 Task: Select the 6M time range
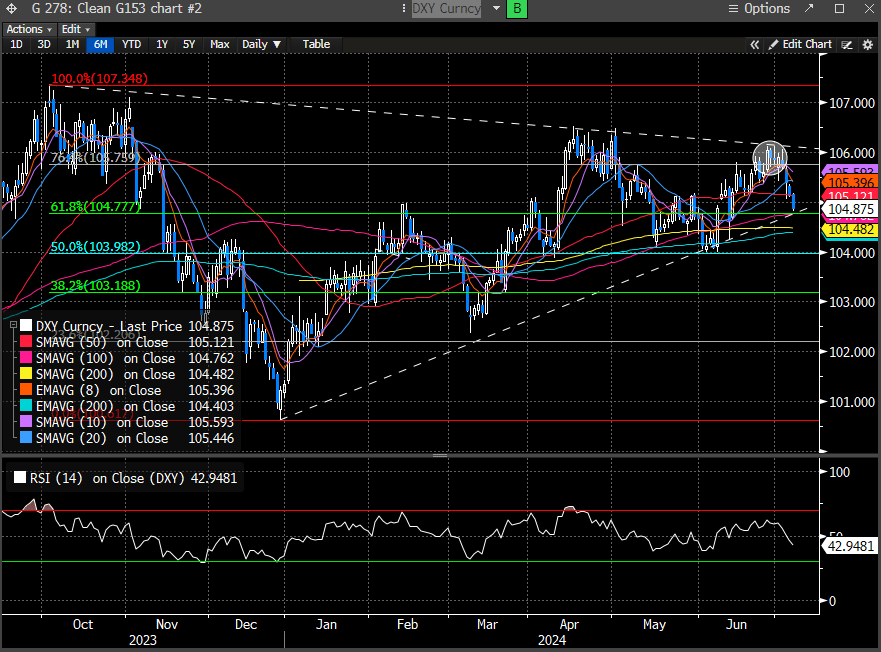pos(101,44)
